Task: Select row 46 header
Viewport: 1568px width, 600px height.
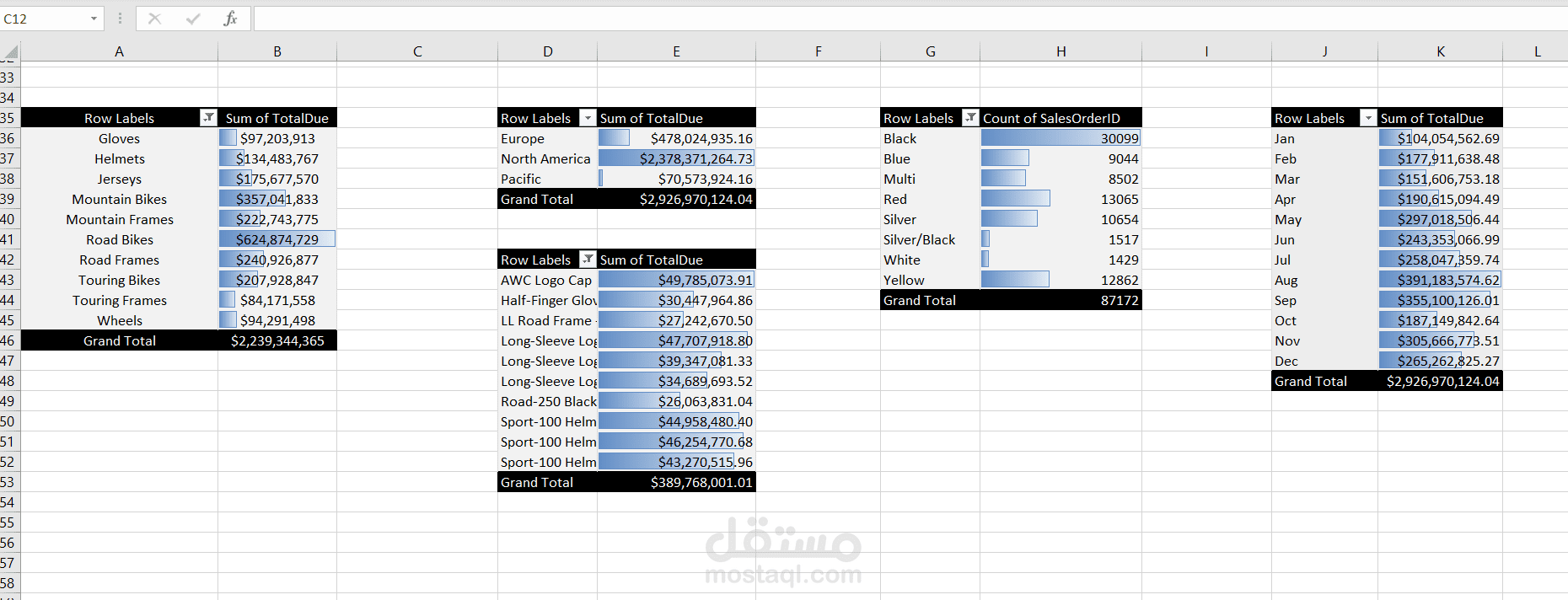Action: point(8,340)
